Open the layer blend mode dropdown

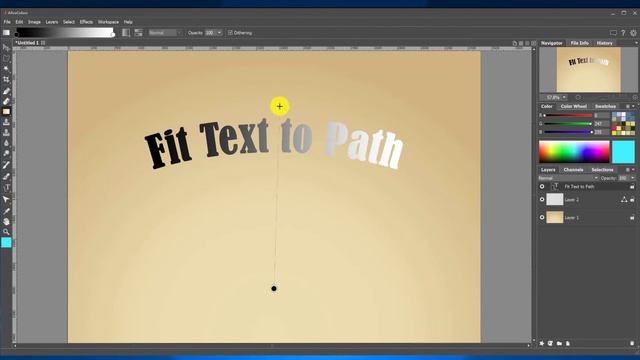[x=568, y=178]
